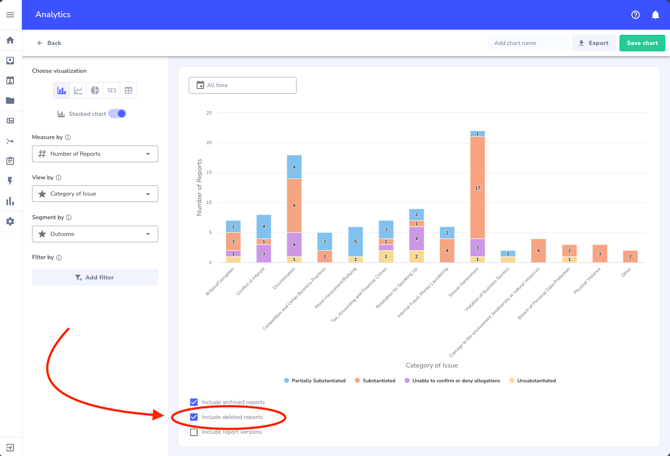Viewport: 670px width, 456px height.
Task: Pick the table visualization icon
Action: point(128,91)
